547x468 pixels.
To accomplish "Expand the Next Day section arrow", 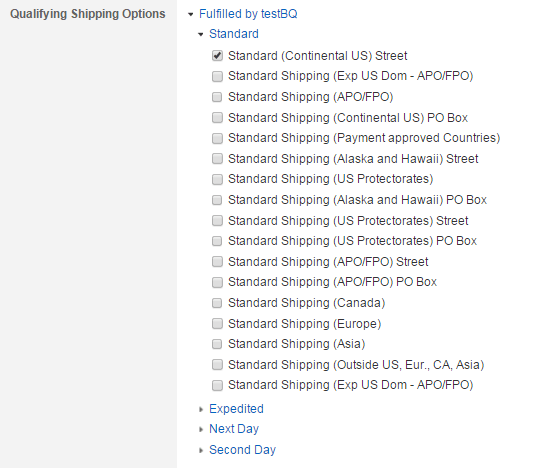I will (x=201, y=429).
